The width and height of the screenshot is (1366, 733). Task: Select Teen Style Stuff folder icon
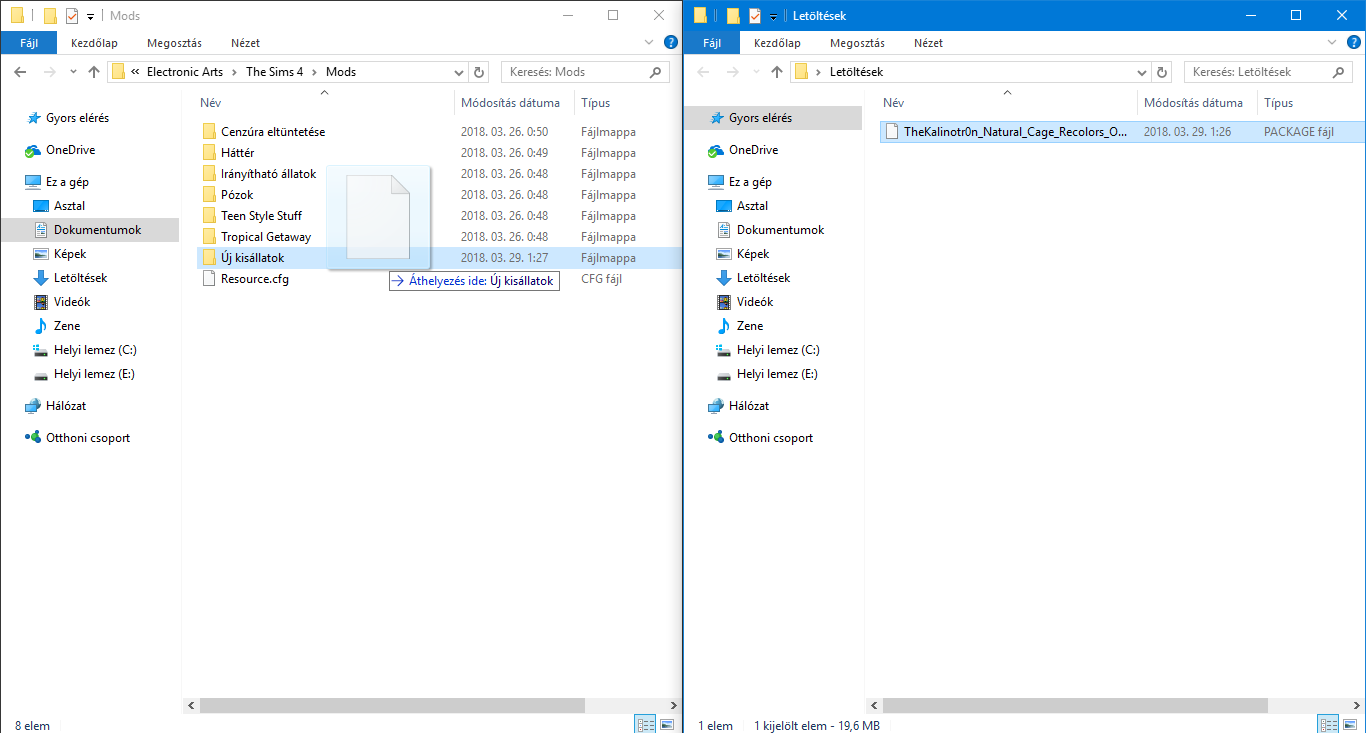pyautogui.click(x=209, y=216)
